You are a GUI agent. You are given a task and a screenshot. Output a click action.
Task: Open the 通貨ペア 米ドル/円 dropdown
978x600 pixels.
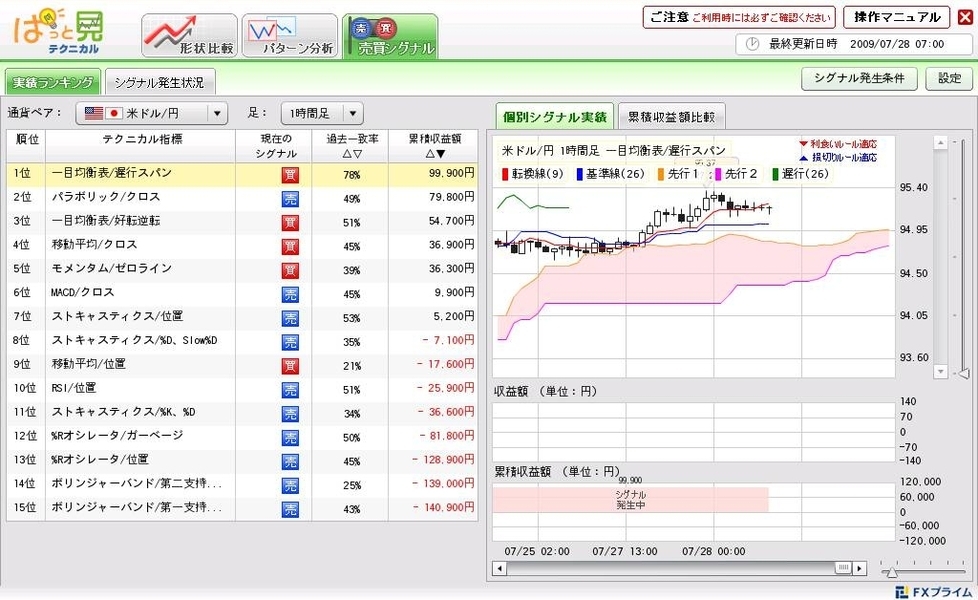(x=152, y=114)
